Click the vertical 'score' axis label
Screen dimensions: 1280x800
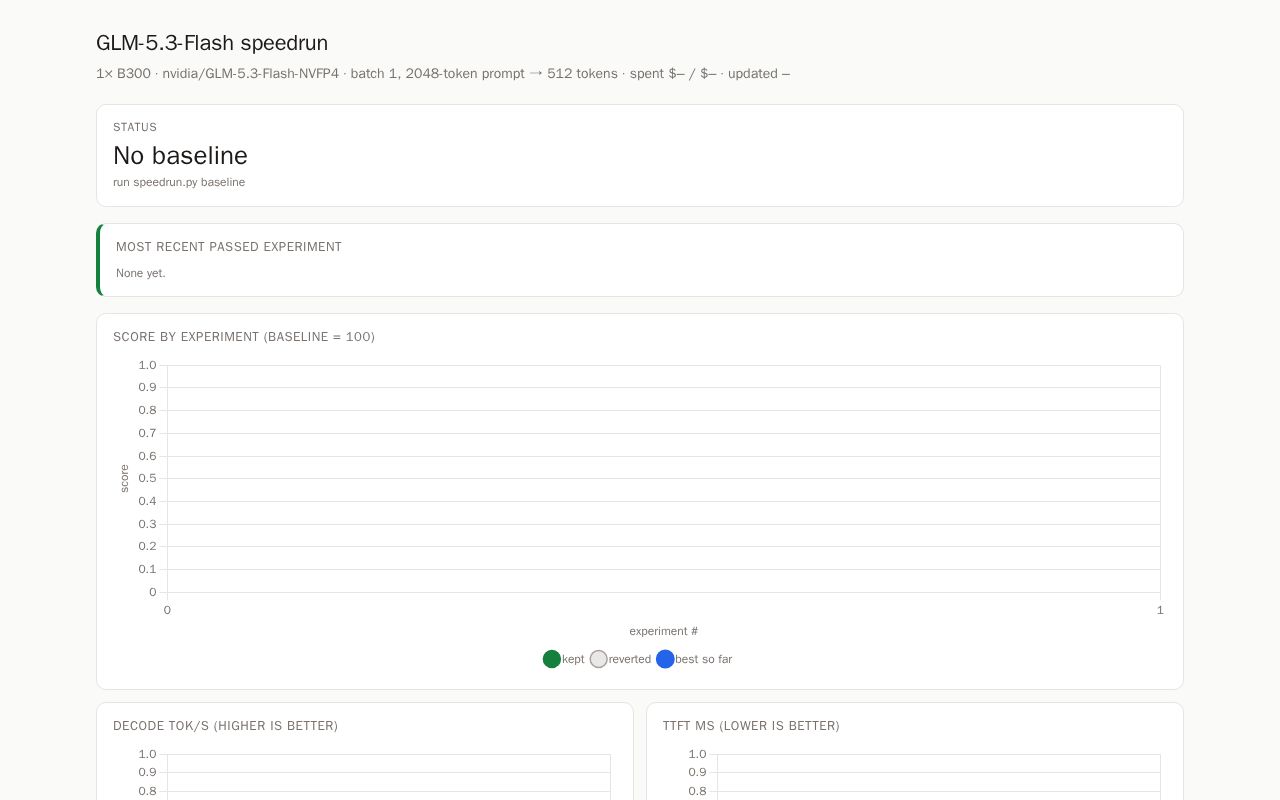tap(124, 478)
